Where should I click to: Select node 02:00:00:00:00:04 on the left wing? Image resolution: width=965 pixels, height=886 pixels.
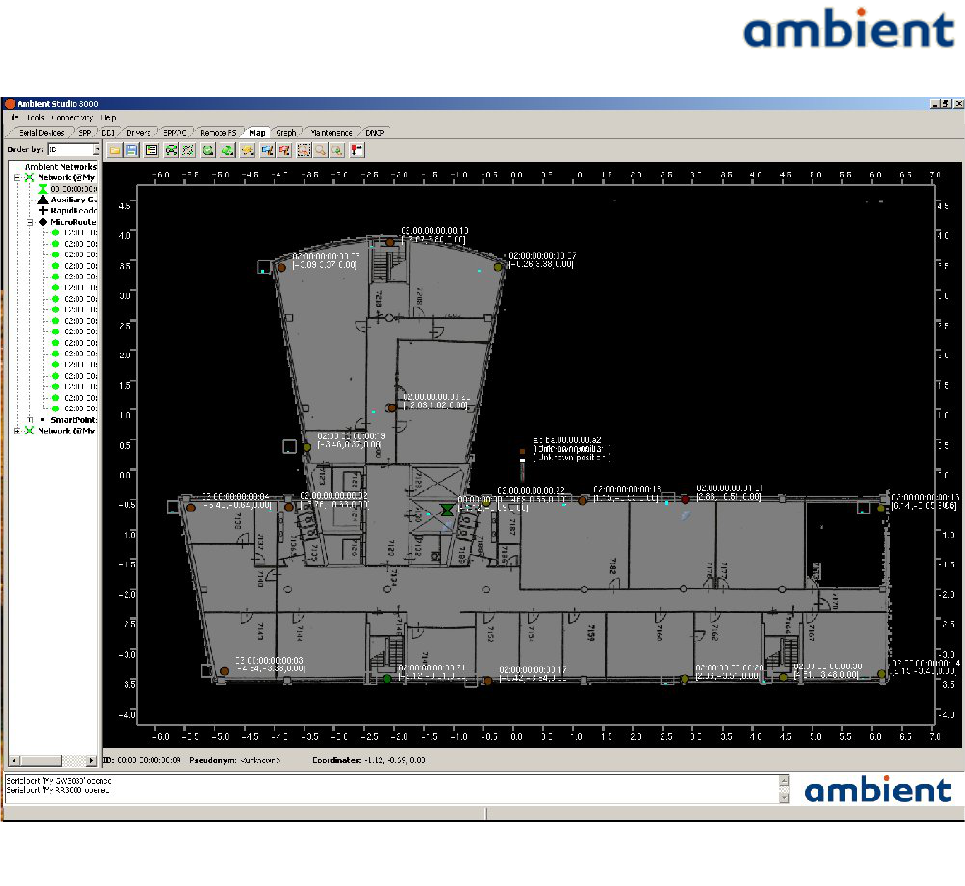point(191,508)
